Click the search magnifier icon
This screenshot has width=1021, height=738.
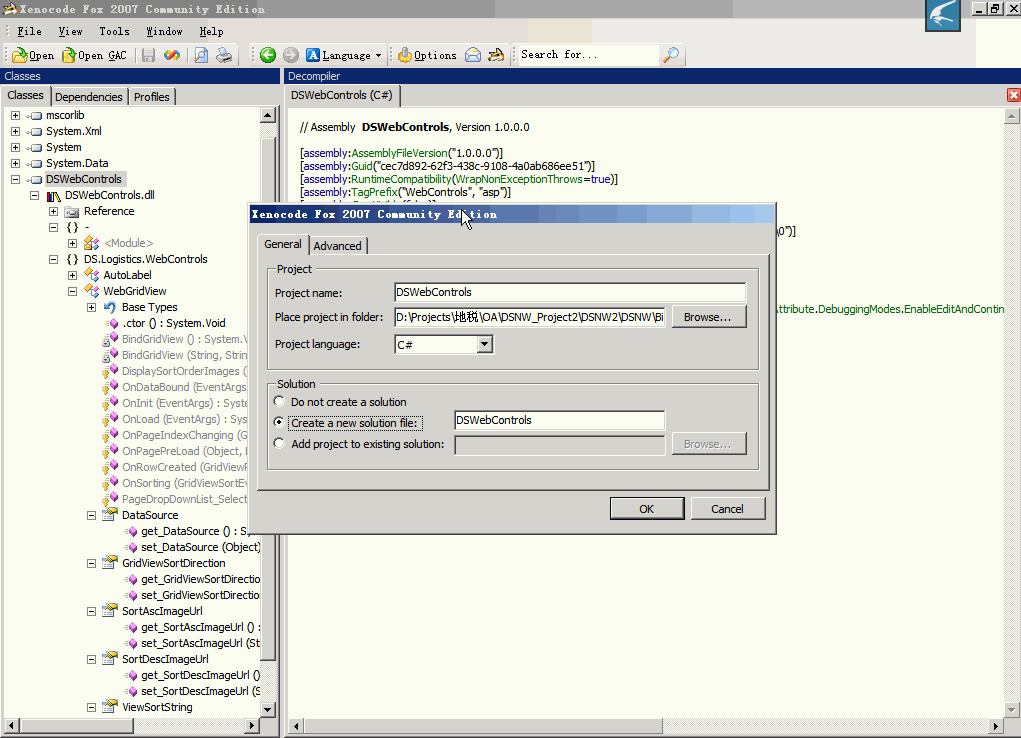click(x=671, y=55)
